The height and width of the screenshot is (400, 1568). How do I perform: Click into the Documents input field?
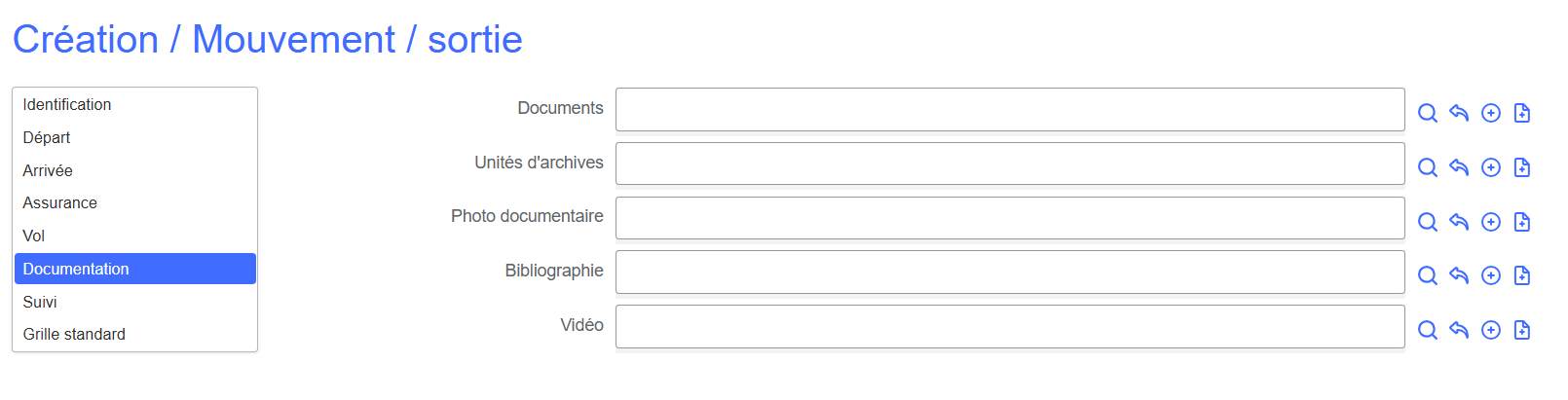[1009, 109]
